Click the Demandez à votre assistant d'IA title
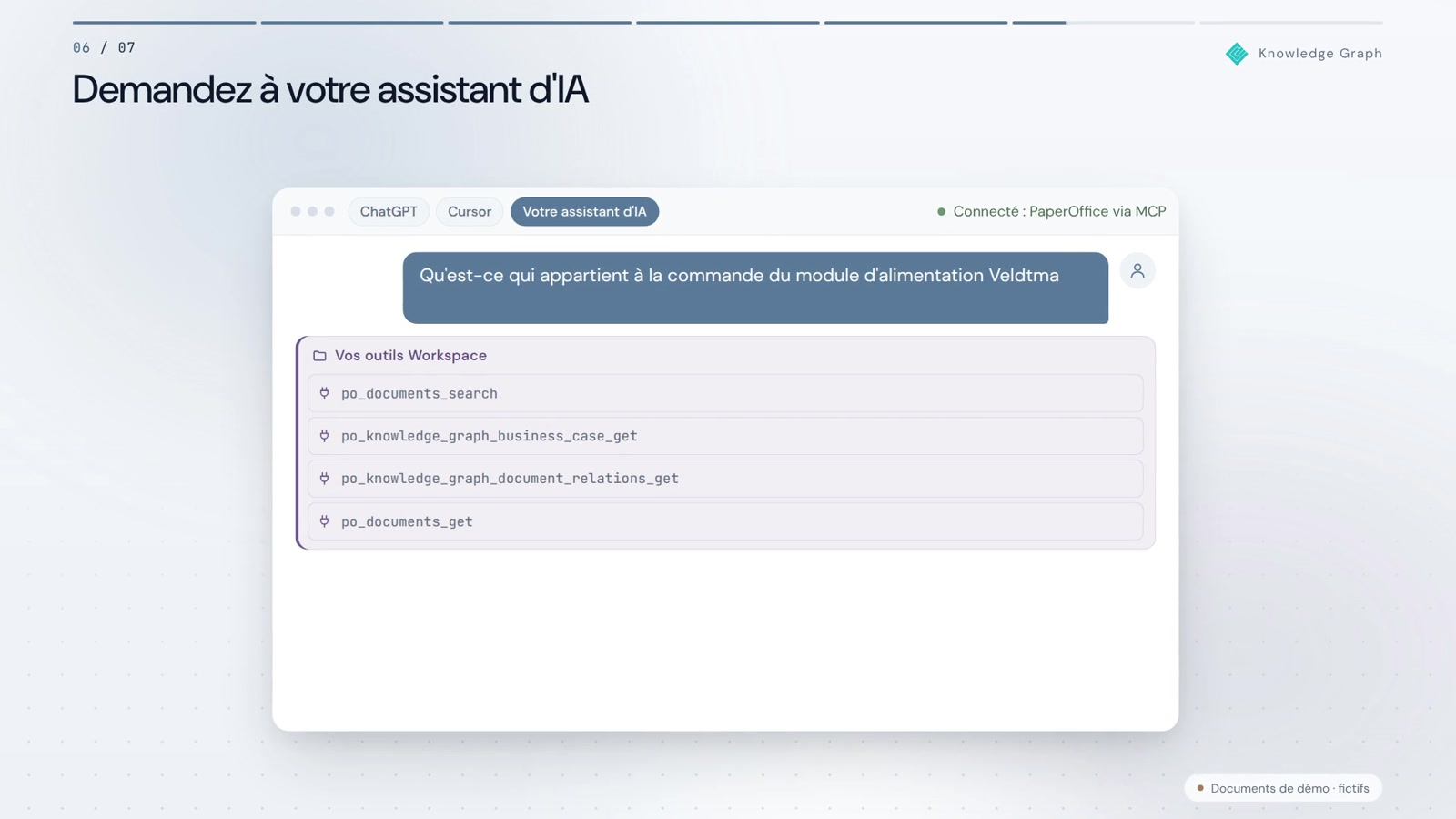This screenshot has height=819, width=1456. [x=330, y=89]
